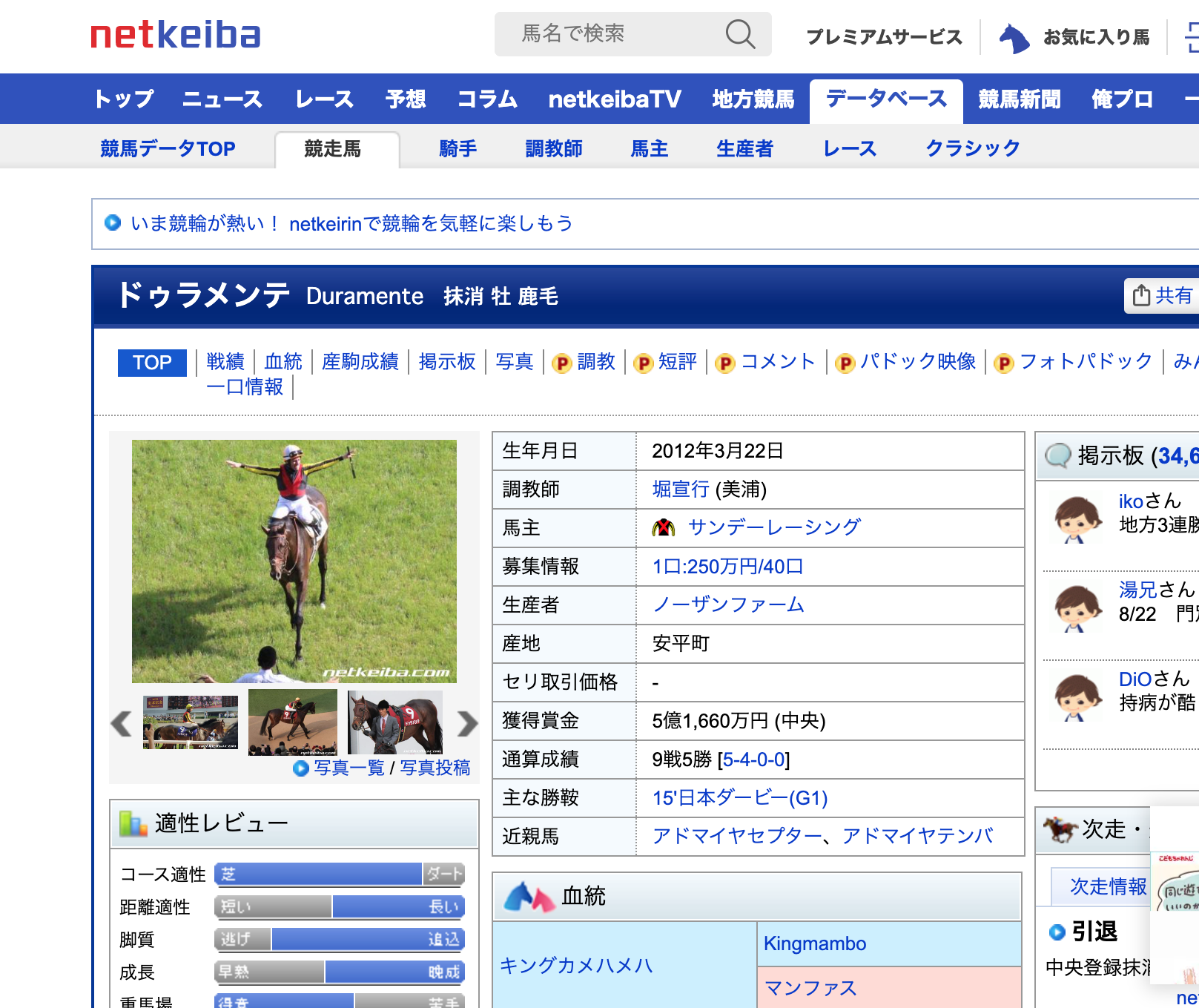
Task: Select the 血統 horse page tab
Action: 283,362
